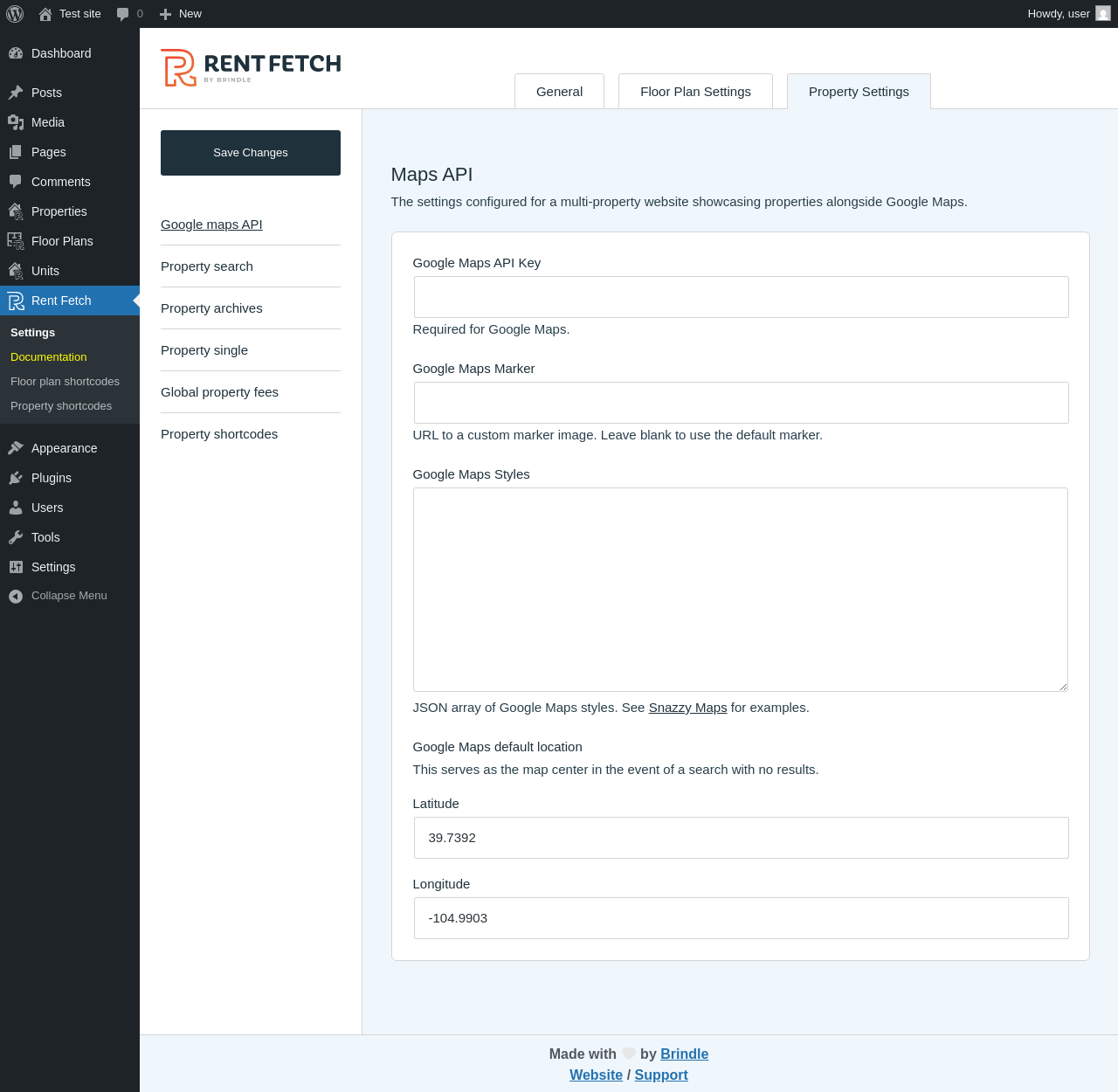Open the Media library icon
Screen dimensions: 1118x1092
click(16, 122)
